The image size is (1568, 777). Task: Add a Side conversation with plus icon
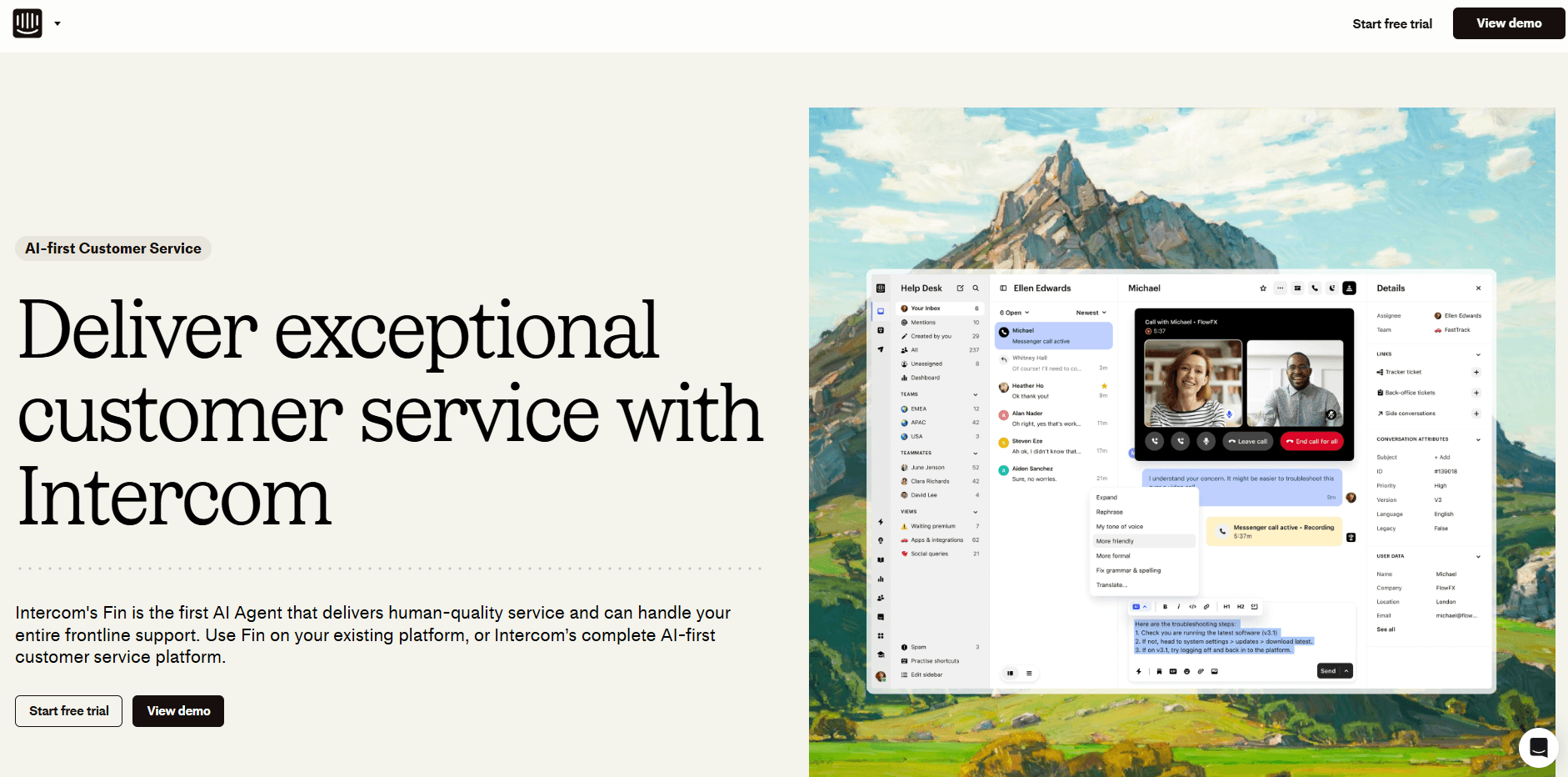click(x=1476, y=414)
